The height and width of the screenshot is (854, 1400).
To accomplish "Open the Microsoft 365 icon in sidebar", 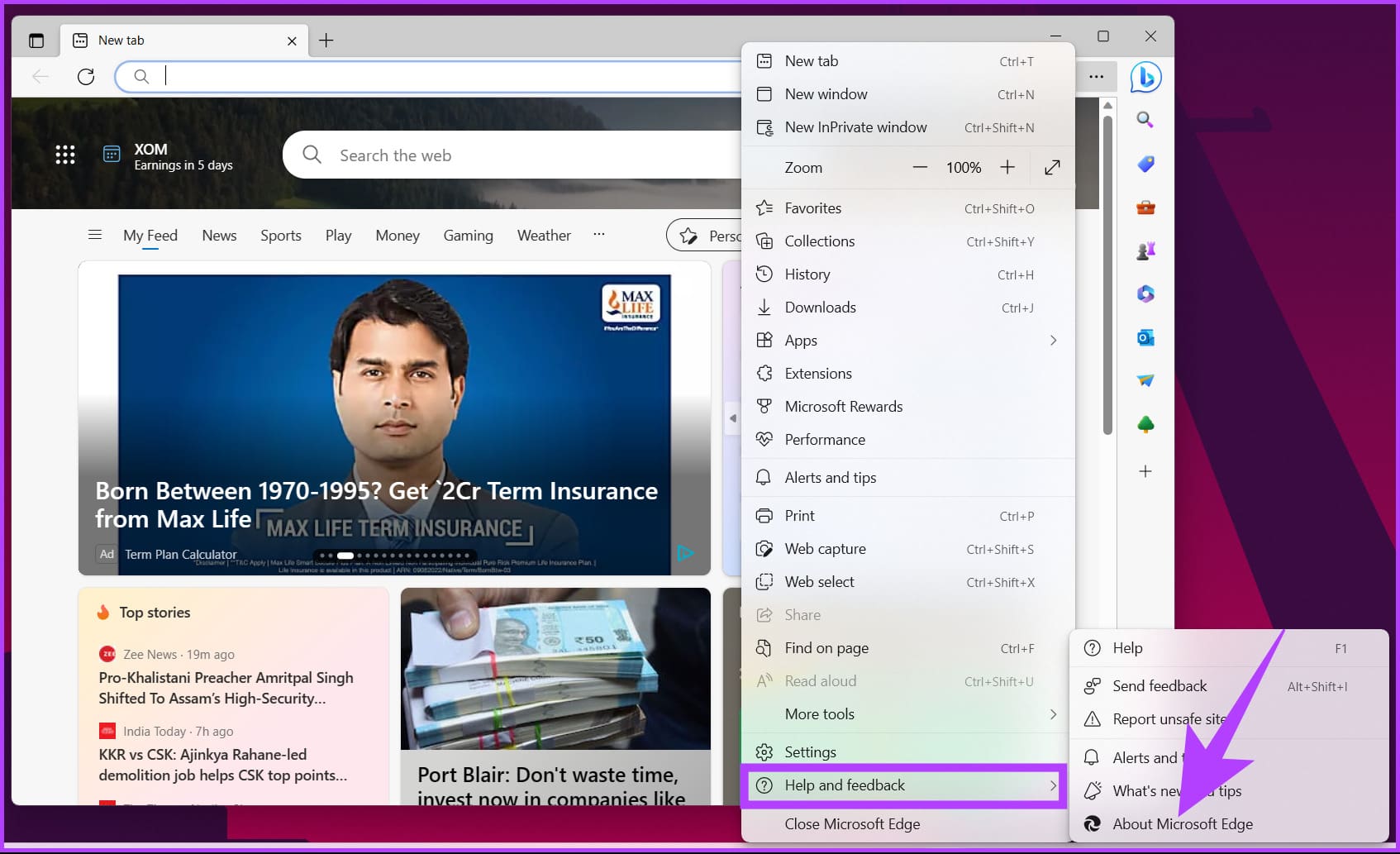I will 1145,293.
